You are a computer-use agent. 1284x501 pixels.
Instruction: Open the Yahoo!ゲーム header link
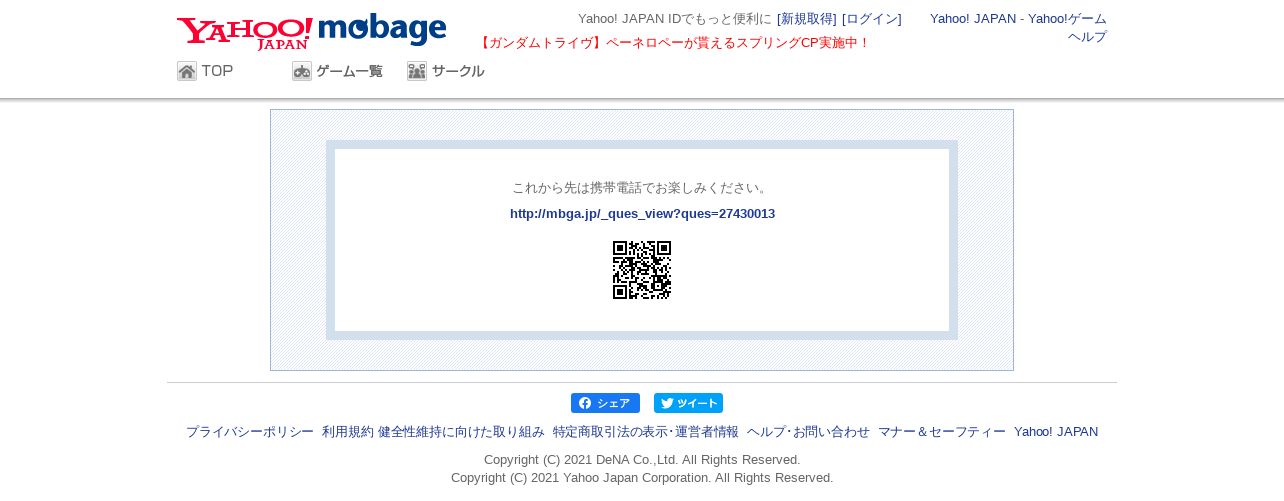(x=1067, y=19)
